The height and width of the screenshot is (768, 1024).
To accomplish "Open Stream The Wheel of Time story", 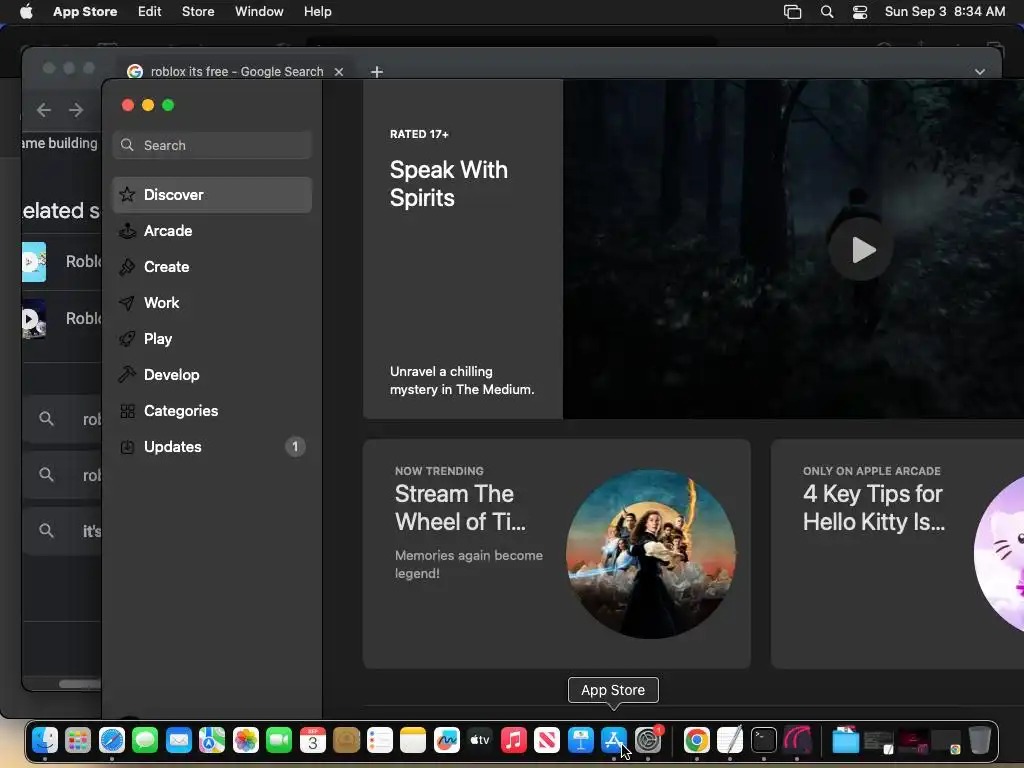I will click(556, 553).
